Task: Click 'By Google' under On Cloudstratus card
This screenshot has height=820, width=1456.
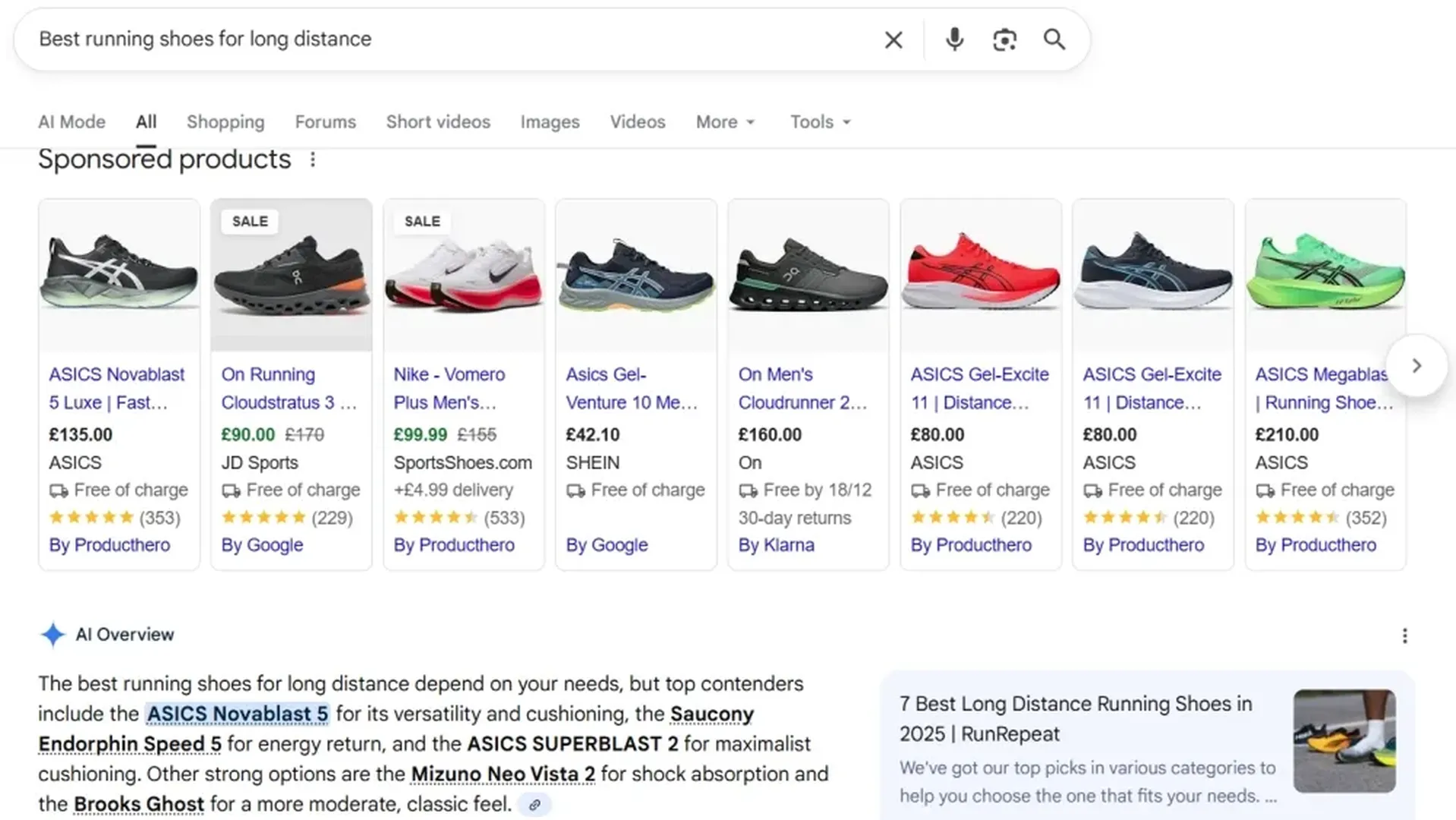Action: point(262,545)
